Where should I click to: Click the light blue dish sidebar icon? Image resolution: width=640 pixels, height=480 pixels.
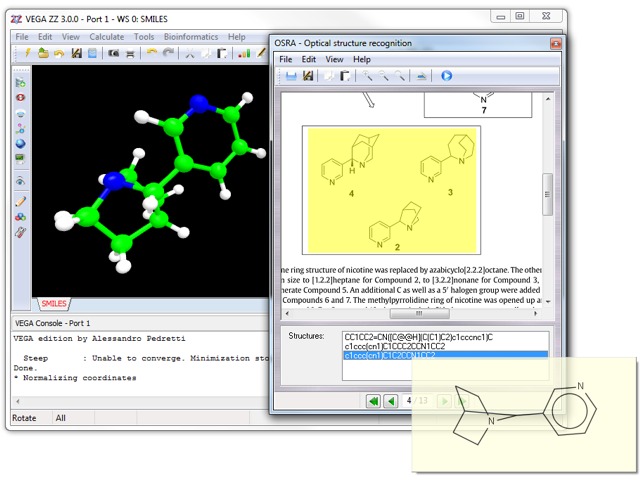(x=20, y=113)
